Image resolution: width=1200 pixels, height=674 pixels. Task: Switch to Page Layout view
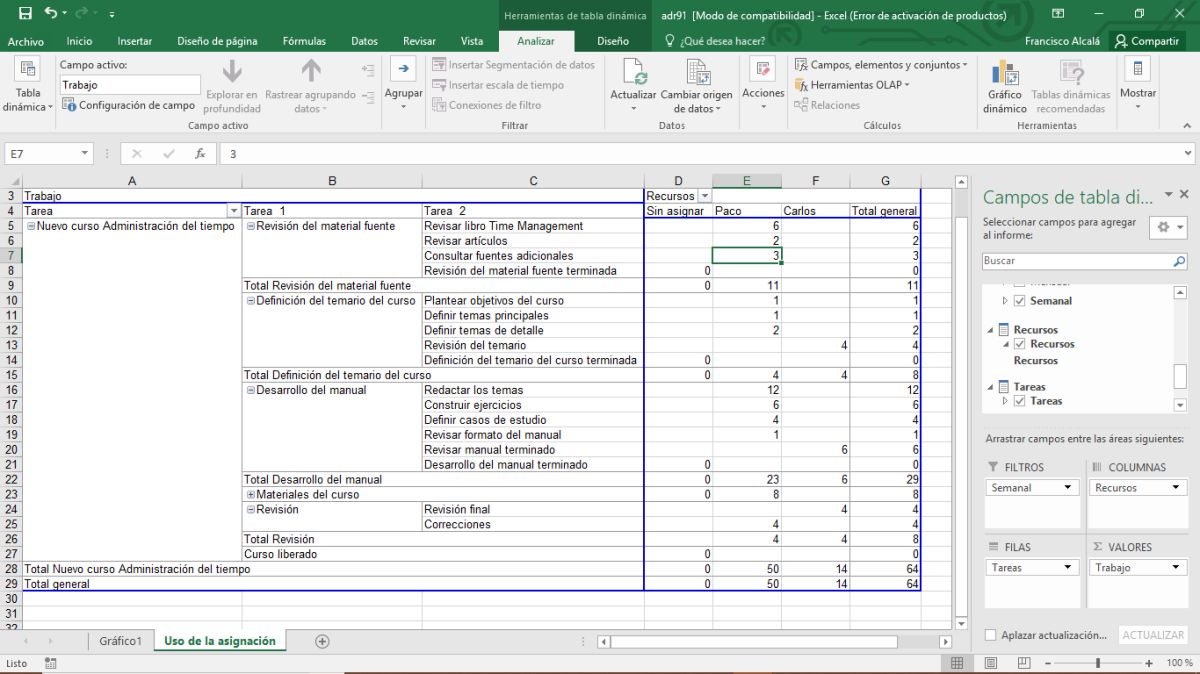[x=989, y=663]
